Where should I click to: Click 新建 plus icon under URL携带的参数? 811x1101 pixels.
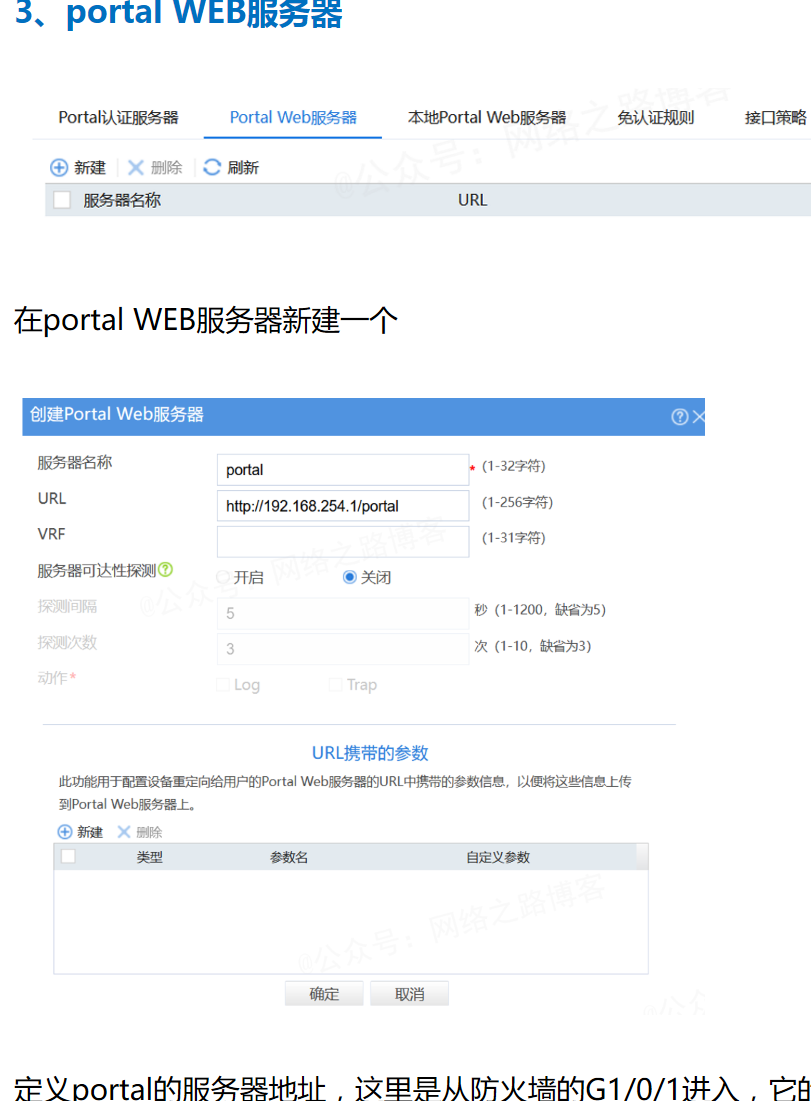click(65, 832)
